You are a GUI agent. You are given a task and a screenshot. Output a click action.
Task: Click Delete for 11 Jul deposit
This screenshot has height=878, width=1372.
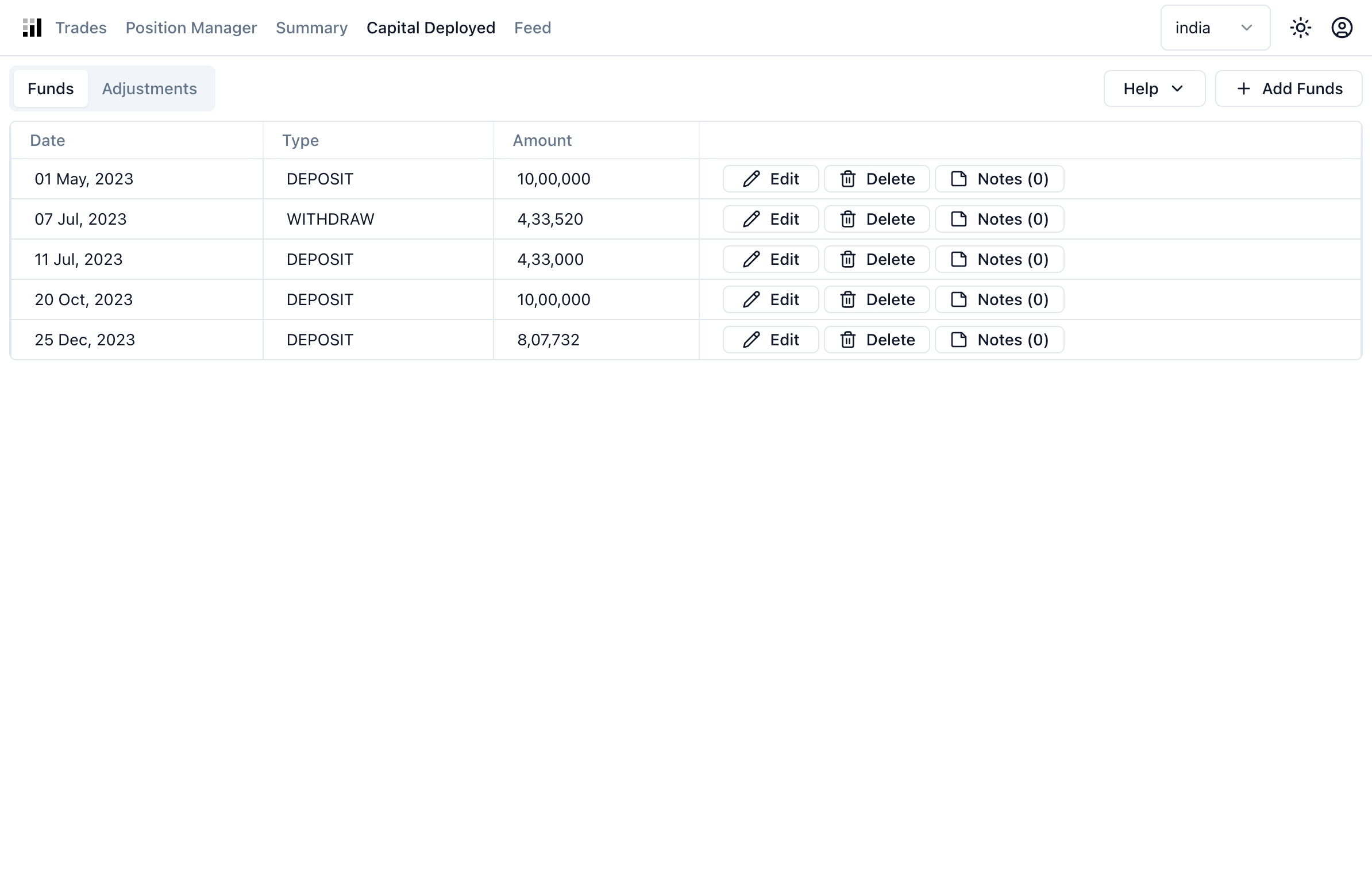[x=877, y=259]
